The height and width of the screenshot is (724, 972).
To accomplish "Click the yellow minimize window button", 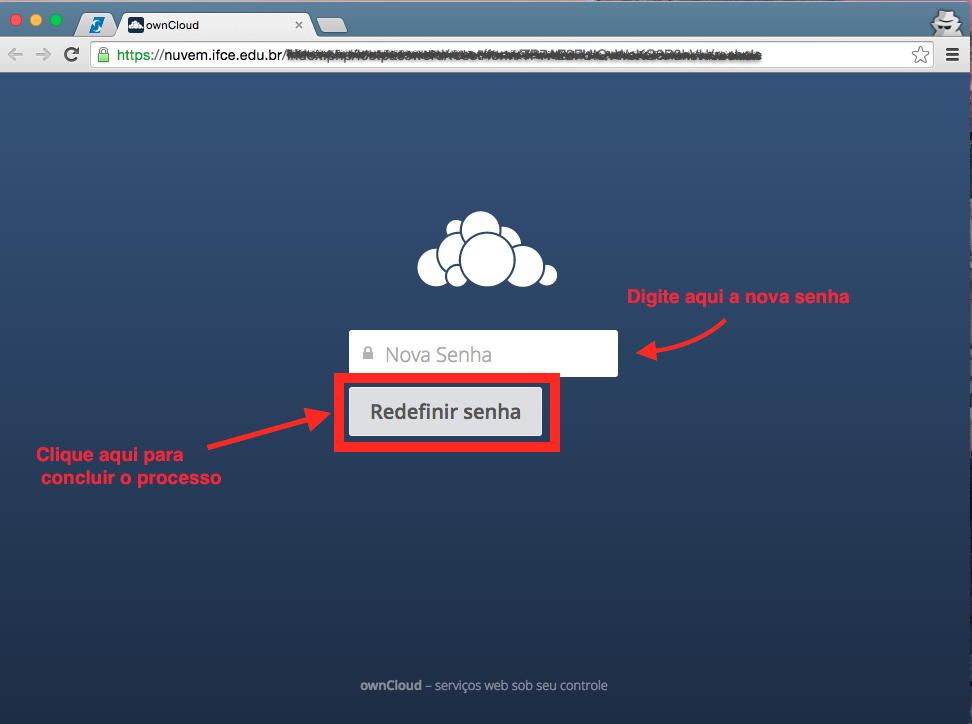I will click(x=36, y=20).
